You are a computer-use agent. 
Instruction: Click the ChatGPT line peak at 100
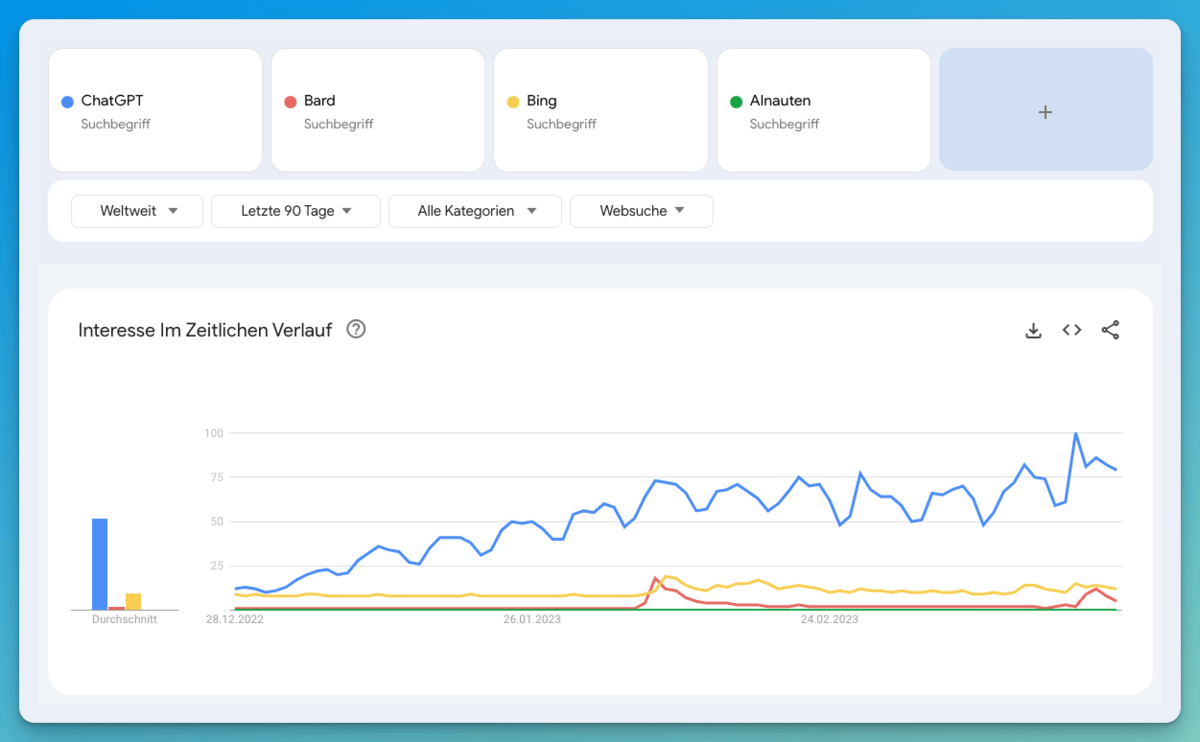tap(1075, 434)
